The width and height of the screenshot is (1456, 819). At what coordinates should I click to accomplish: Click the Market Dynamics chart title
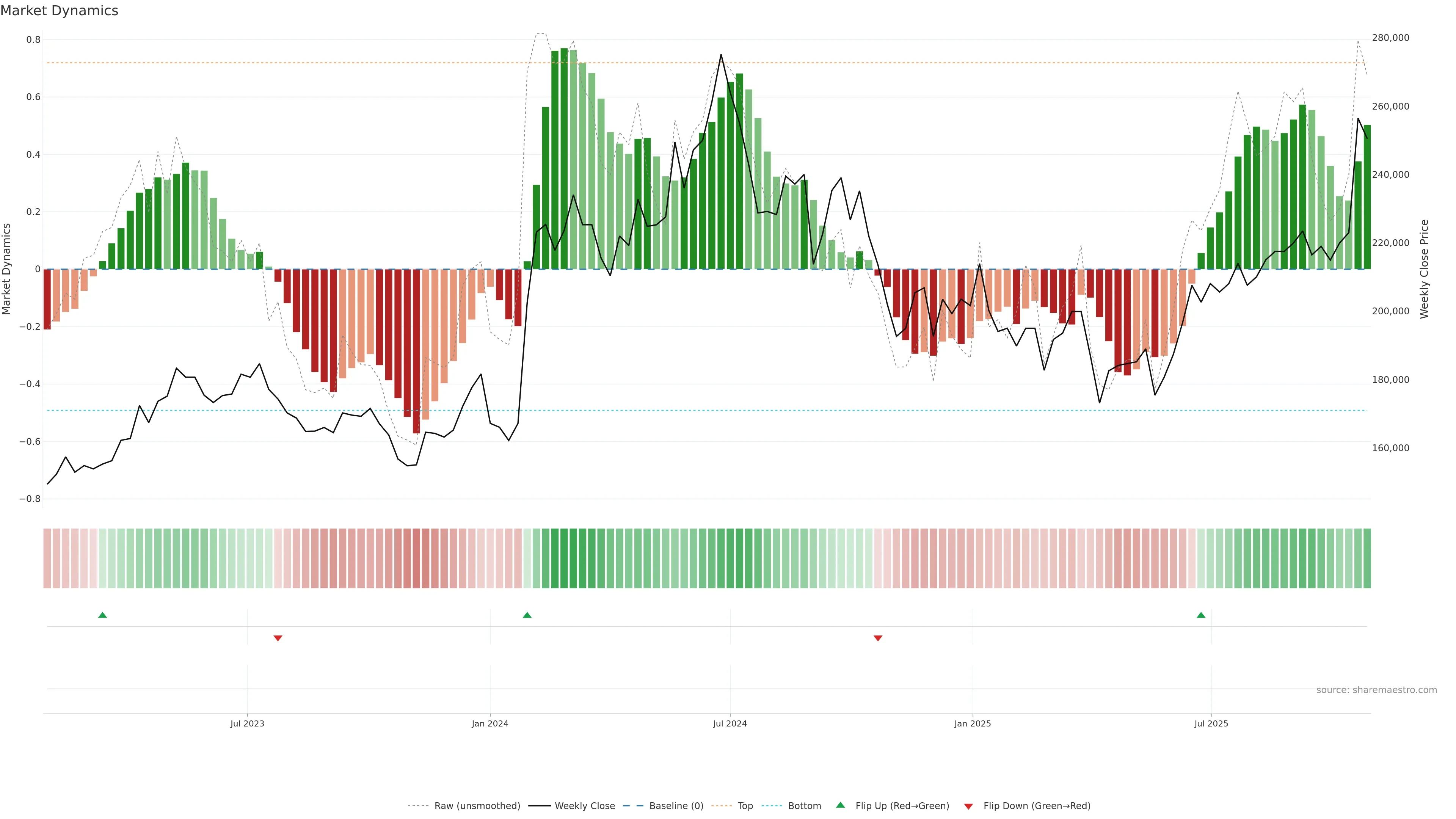tap(60, 11)
